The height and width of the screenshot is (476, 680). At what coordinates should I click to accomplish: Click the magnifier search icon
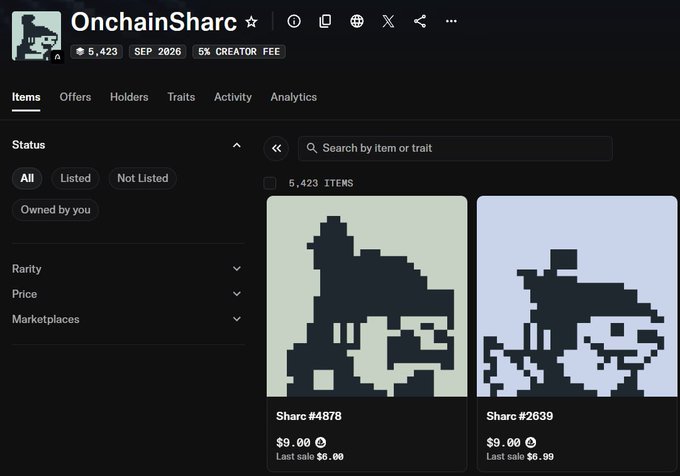(311, 148)
